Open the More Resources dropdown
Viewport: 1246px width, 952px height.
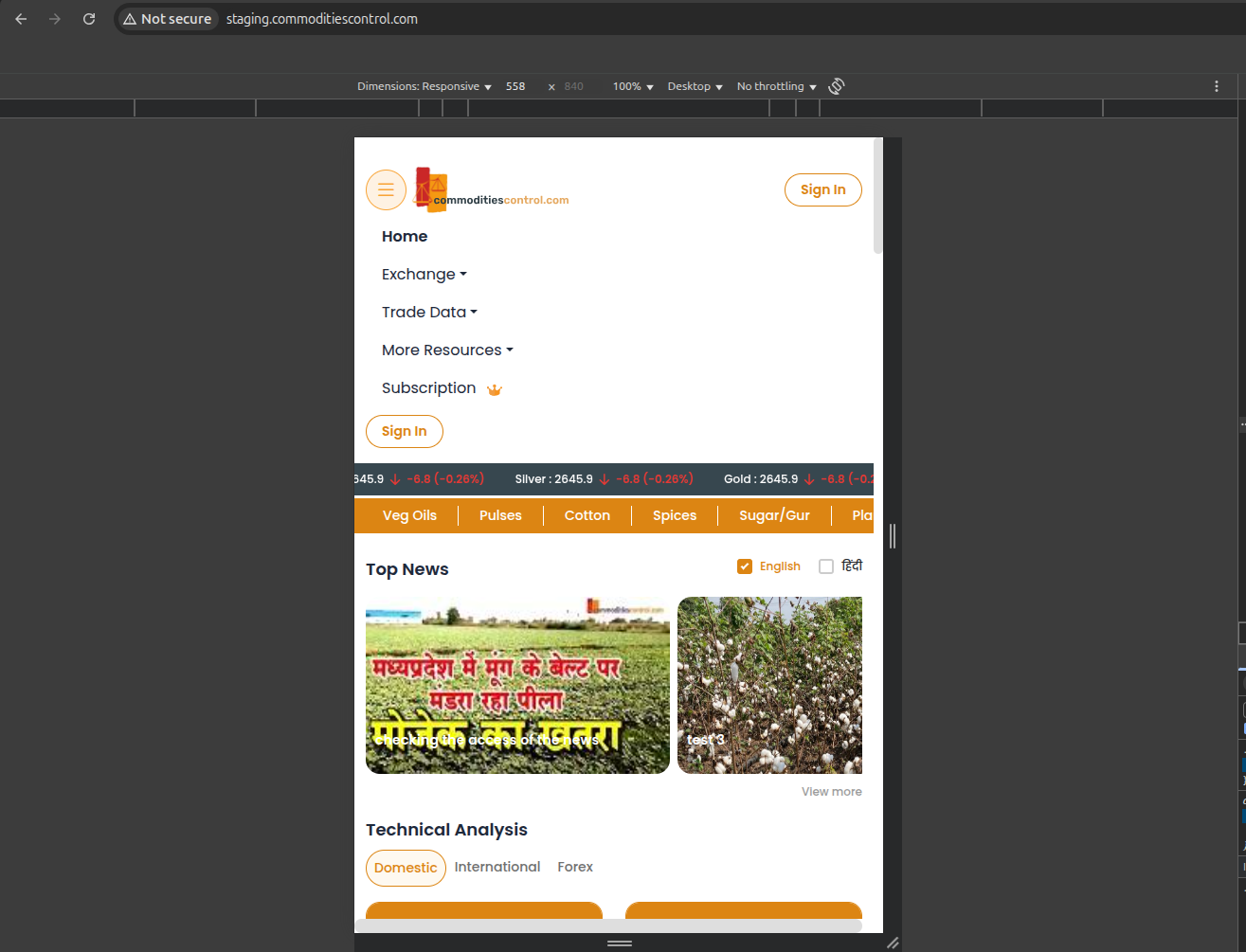[x=446, y=350]
